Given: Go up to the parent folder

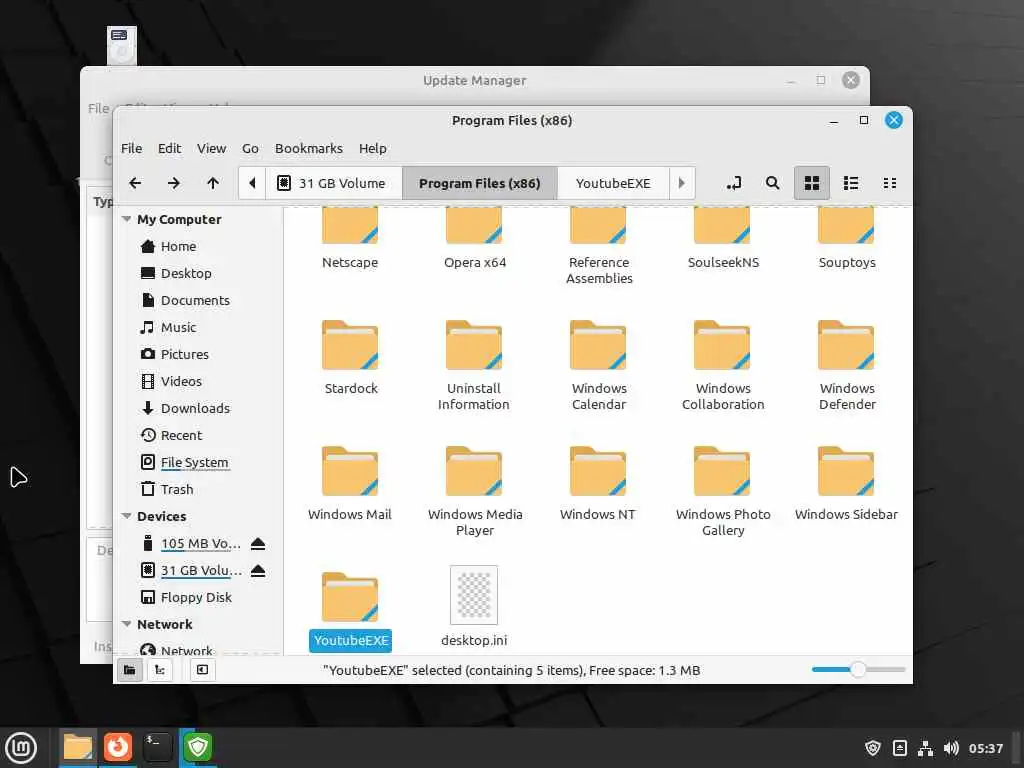Looking at the screenshot, I should 213,183.
